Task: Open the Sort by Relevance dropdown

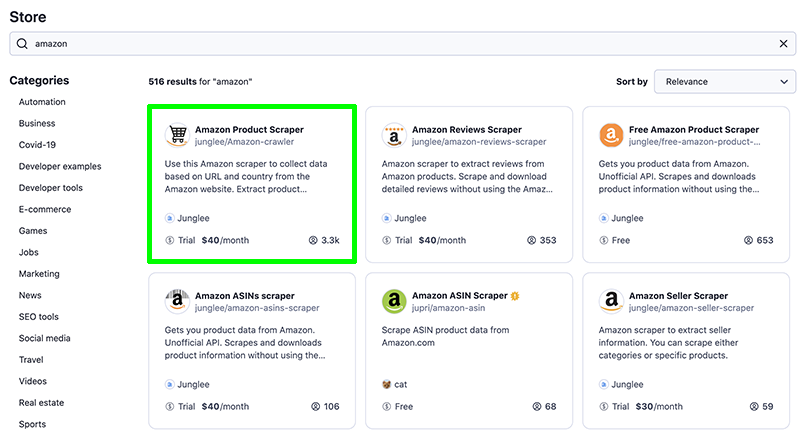Action: (x=724, y=82)
